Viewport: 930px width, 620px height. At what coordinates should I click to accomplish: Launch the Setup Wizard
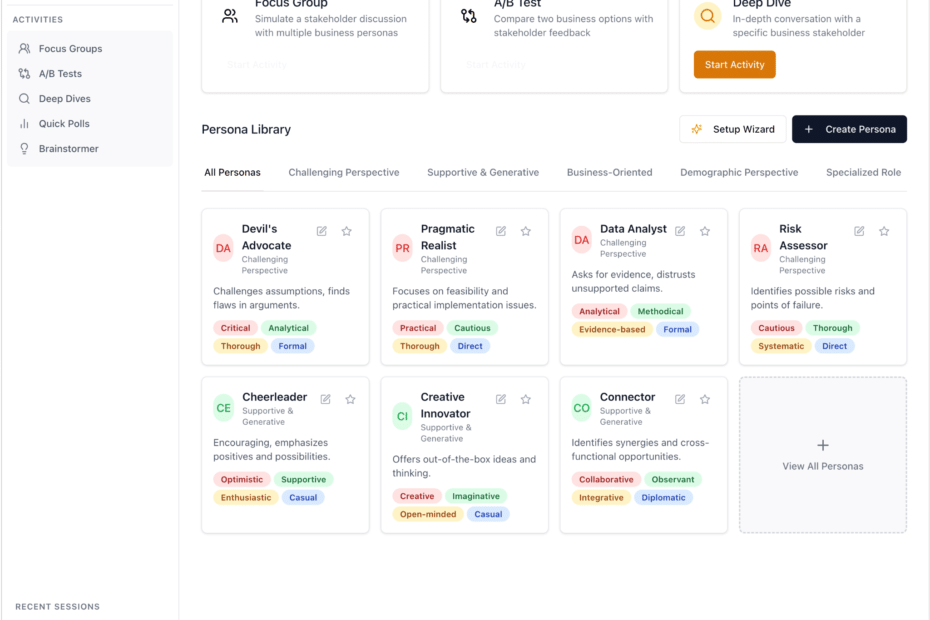tap(732, 129)
